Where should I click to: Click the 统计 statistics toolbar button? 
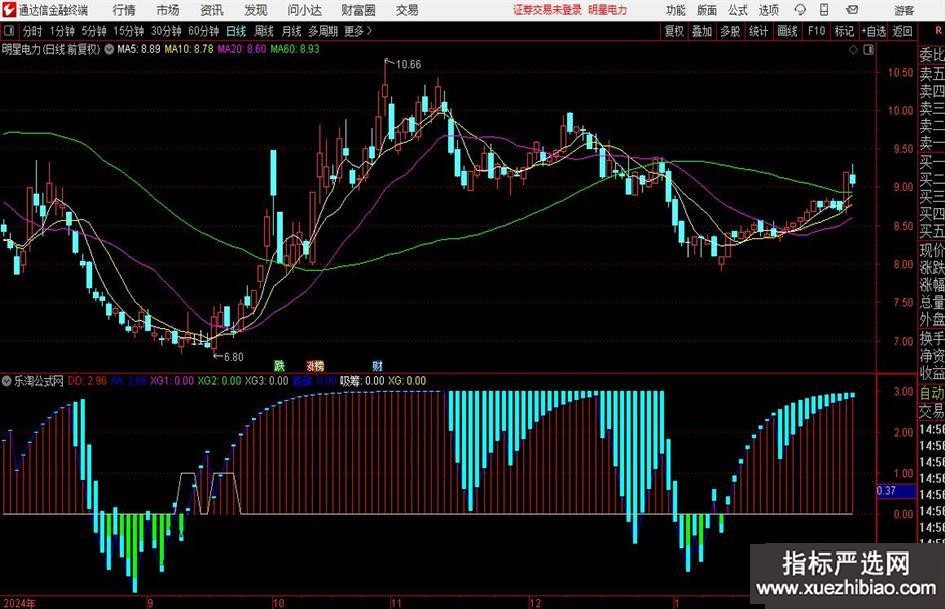[758, 31]
